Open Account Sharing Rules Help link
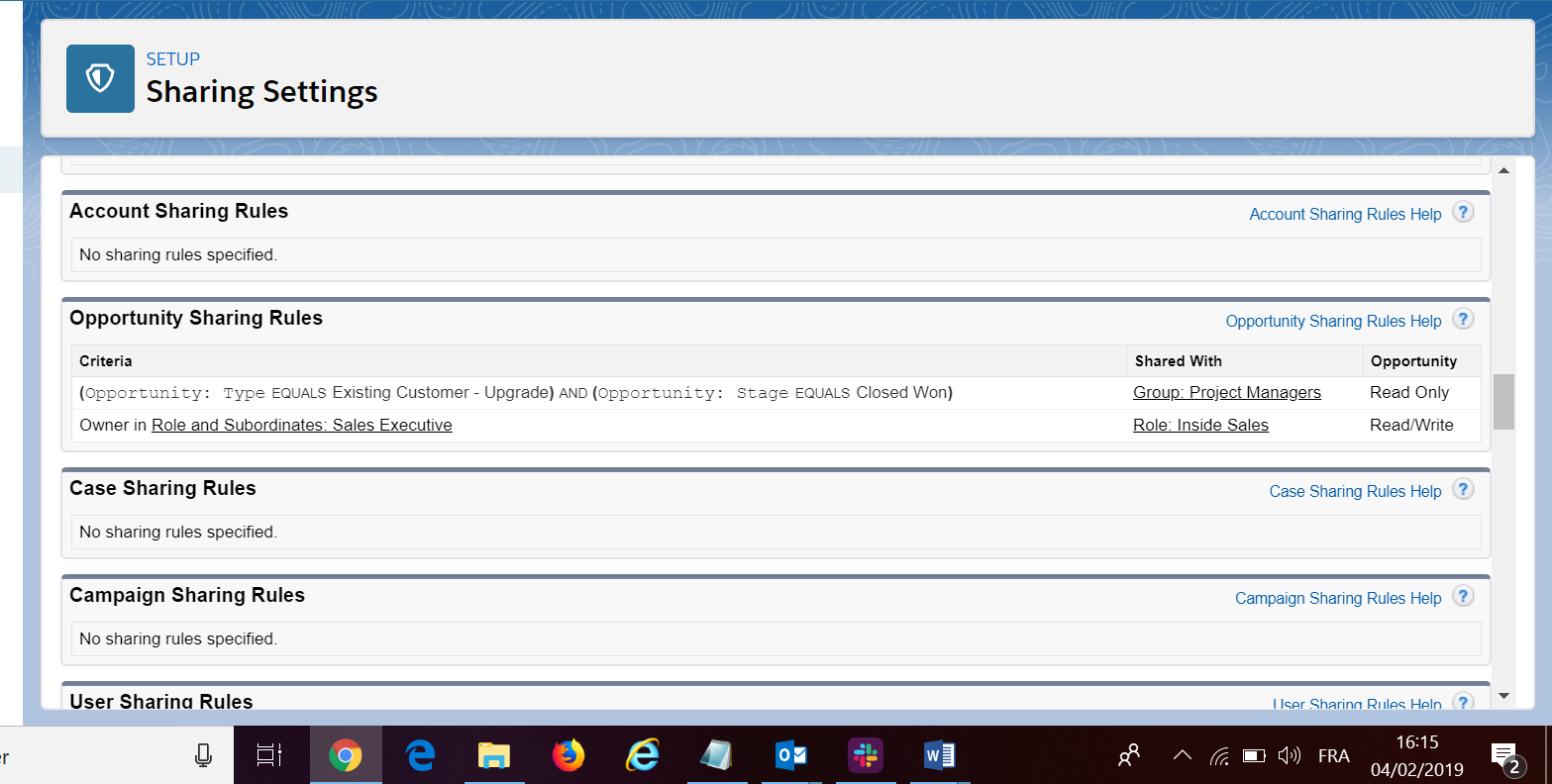The image size is (1552, 784). tap(1345, 215)
